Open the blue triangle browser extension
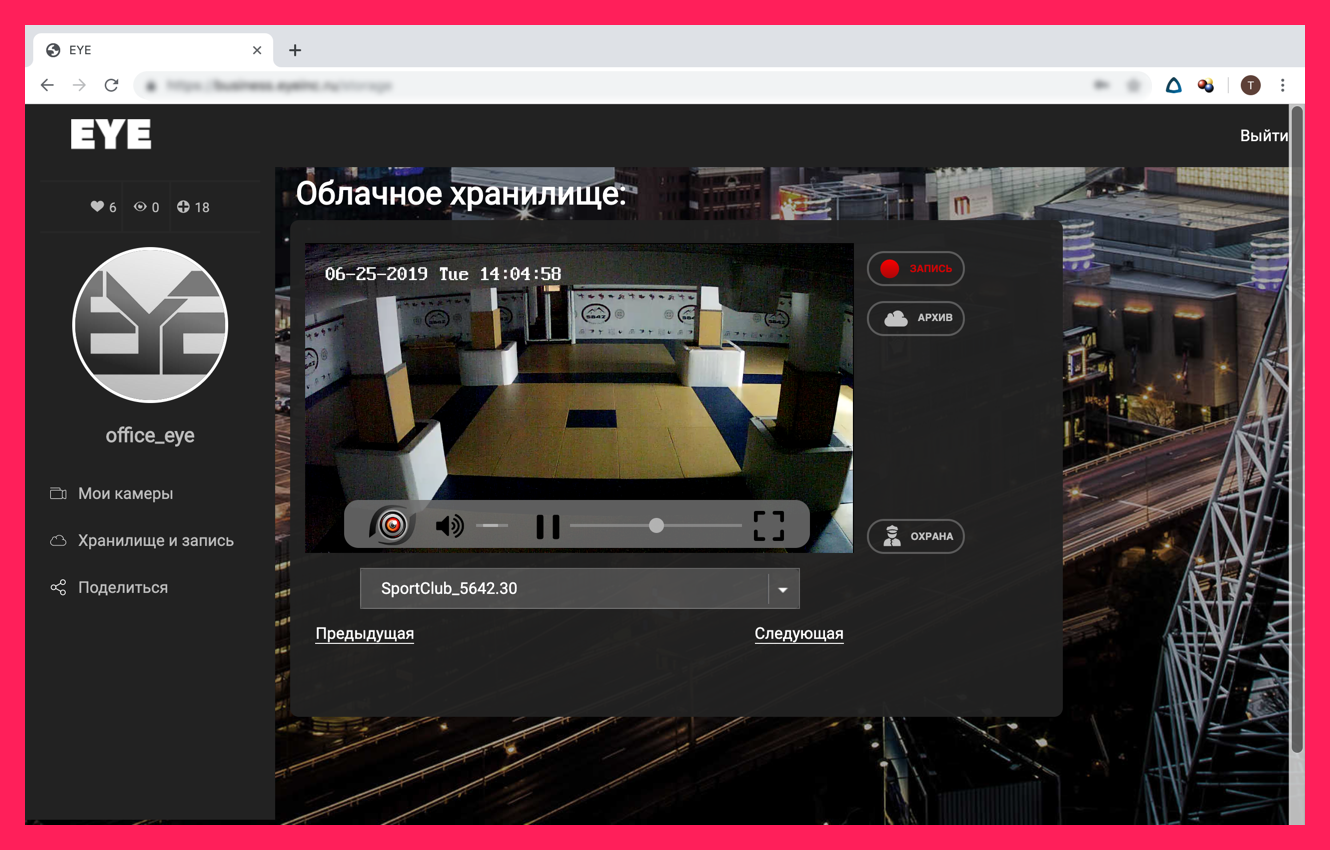 [x=1174, y=86]
